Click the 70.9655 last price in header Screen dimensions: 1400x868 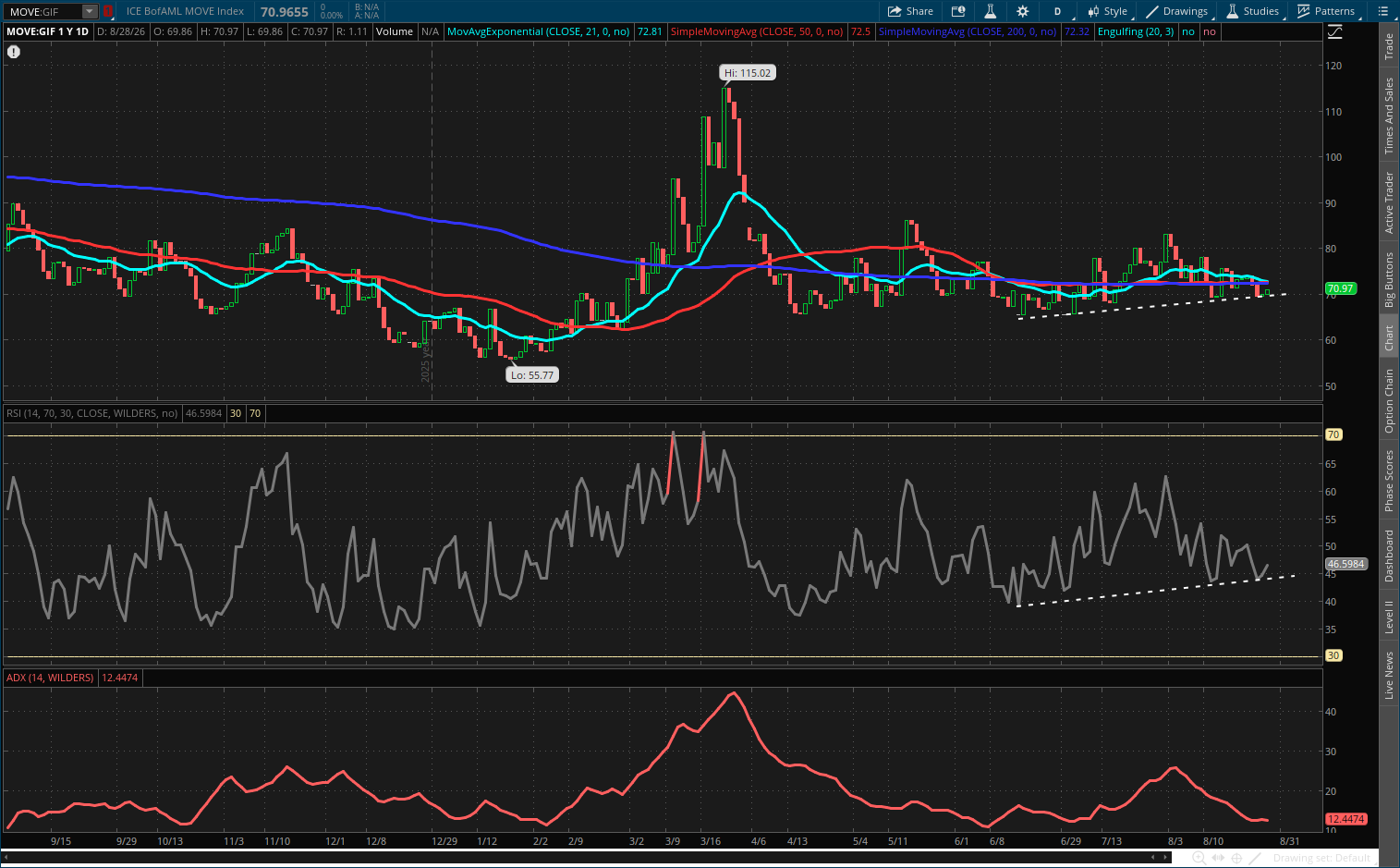coord(285,11)
